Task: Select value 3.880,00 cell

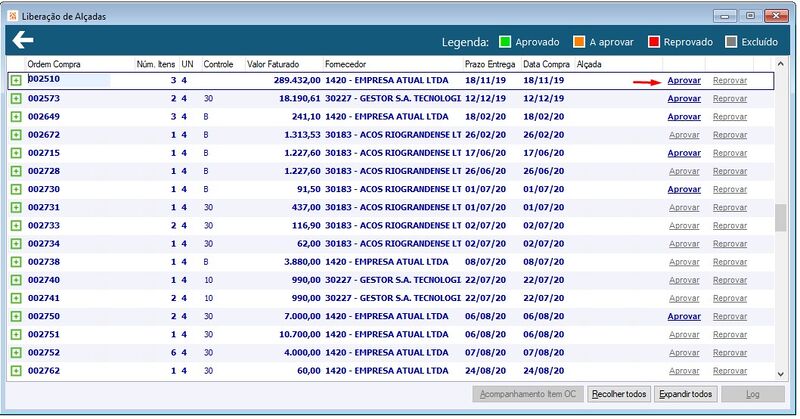Action: tap(302, 262)
